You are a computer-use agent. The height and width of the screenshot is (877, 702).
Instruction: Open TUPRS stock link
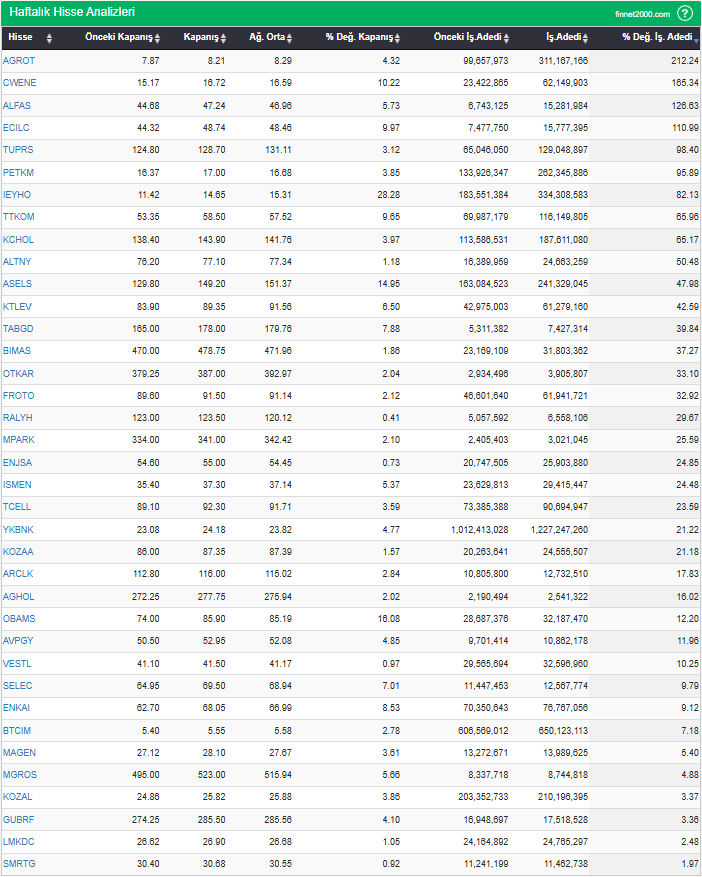(18, 150)
